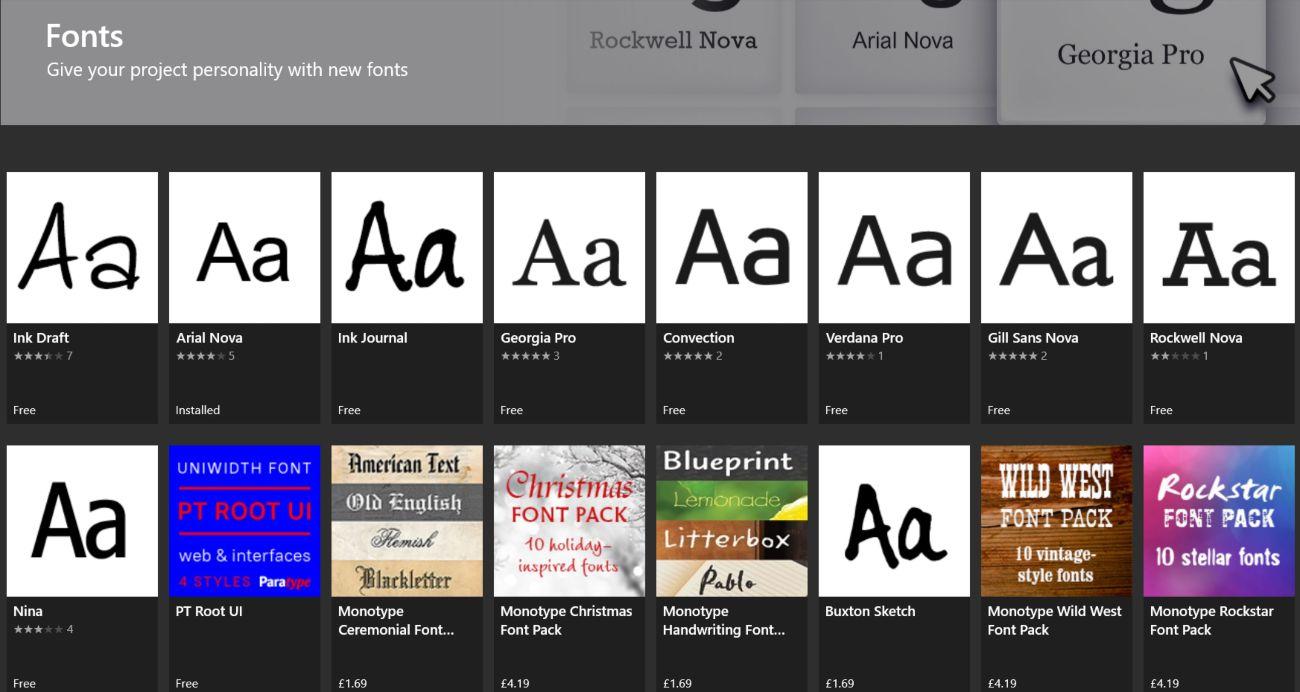Click the Convection font name
1300x692 pixels.
tap(699, 338)
